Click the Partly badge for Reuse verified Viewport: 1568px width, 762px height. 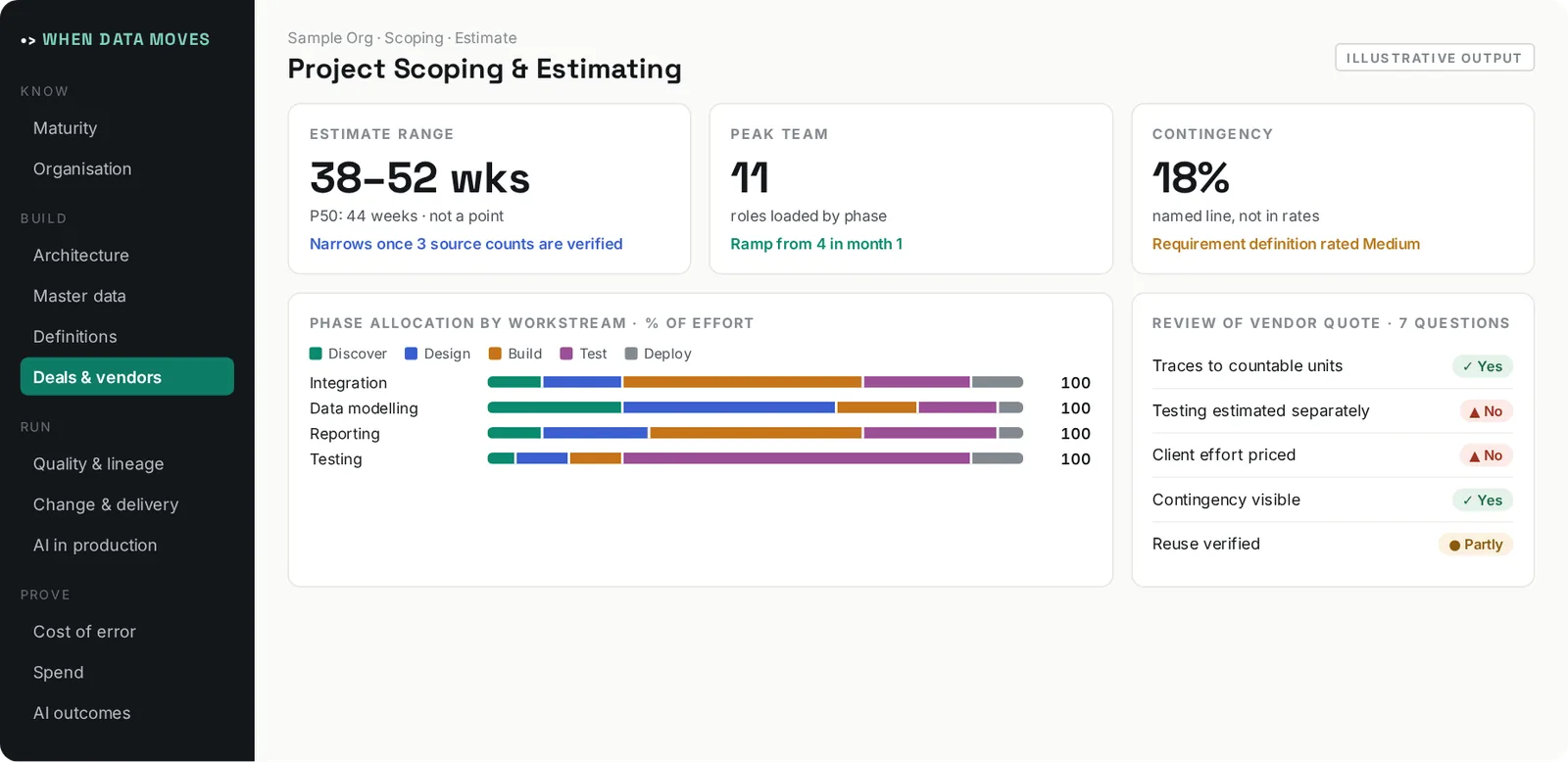[1476, 545]
